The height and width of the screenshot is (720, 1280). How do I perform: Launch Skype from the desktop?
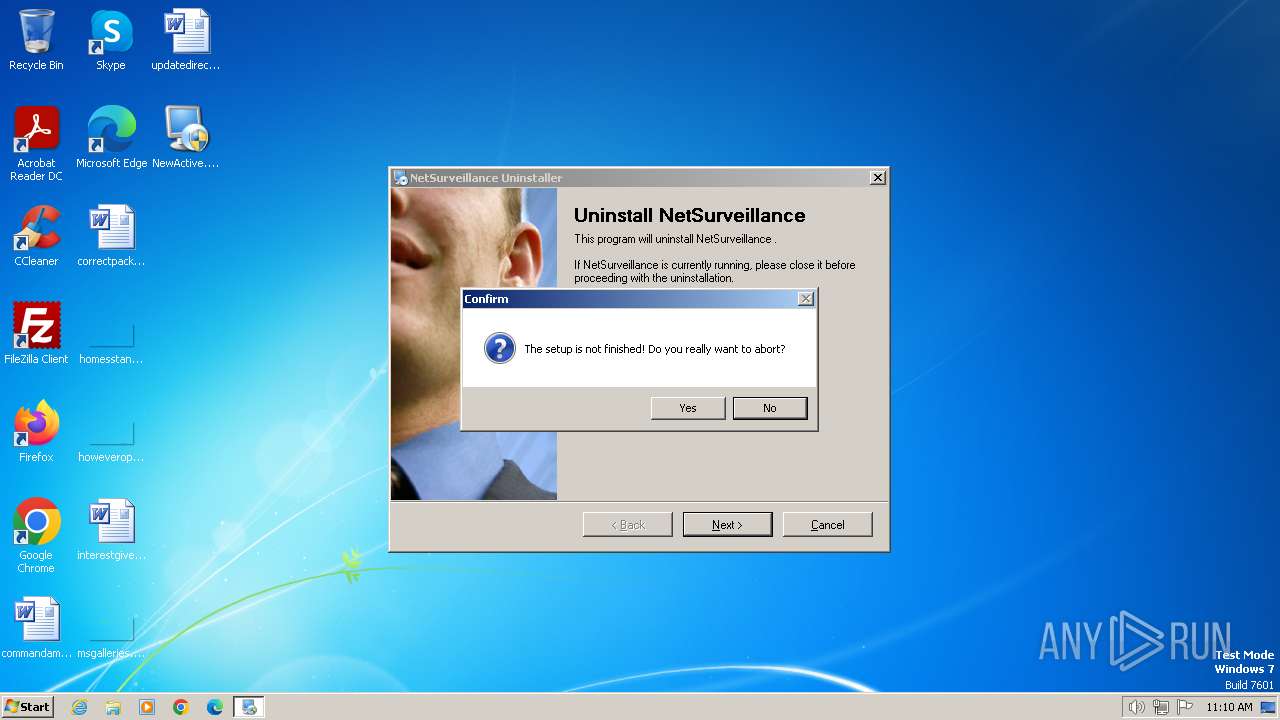point(111,40)
